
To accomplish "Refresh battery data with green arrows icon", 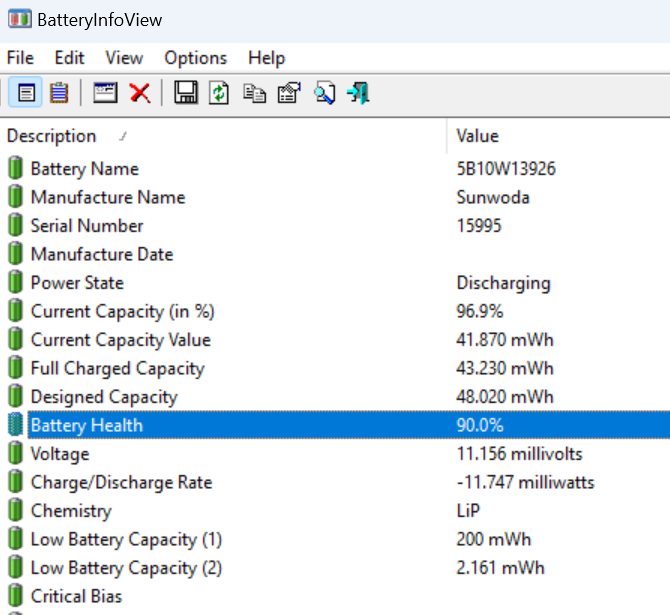I will (x=219, y=93).
